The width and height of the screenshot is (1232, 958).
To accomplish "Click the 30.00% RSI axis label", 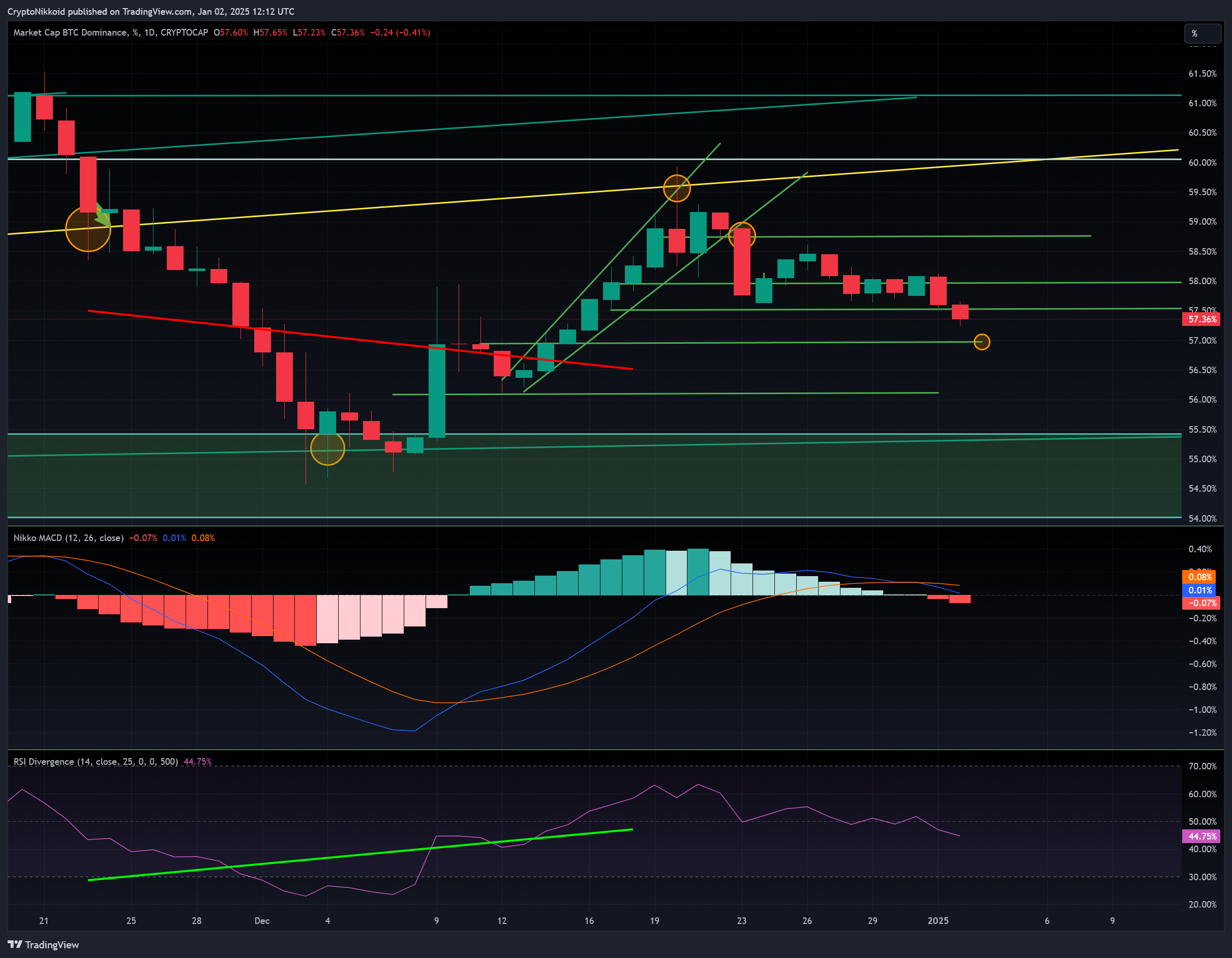I will (x=1203, y=877).
